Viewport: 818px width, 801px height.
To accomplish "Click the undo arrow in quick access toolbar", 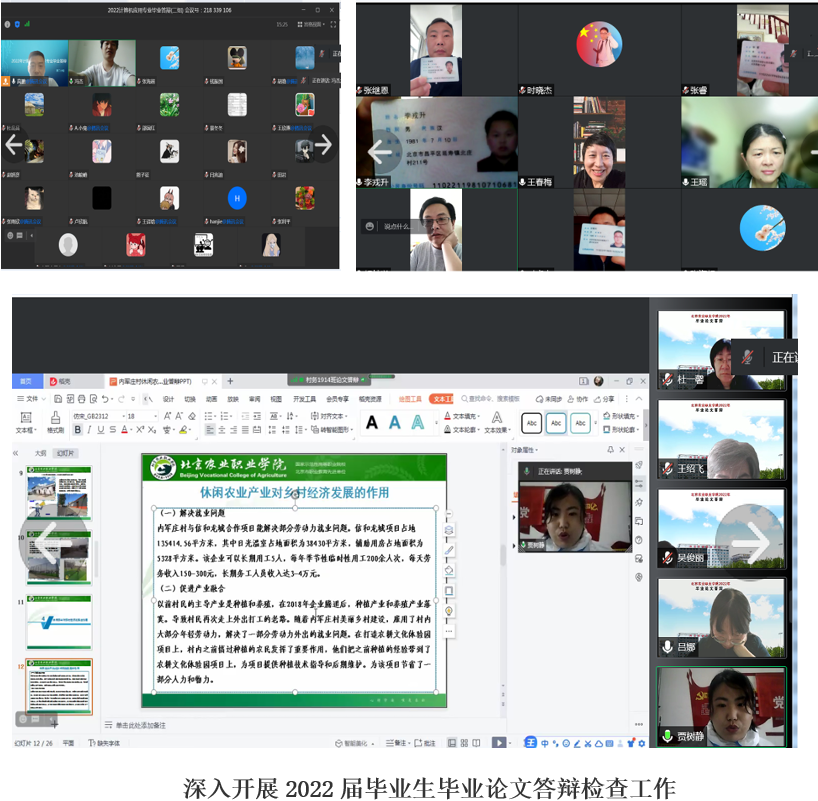I will coord(105,398).
